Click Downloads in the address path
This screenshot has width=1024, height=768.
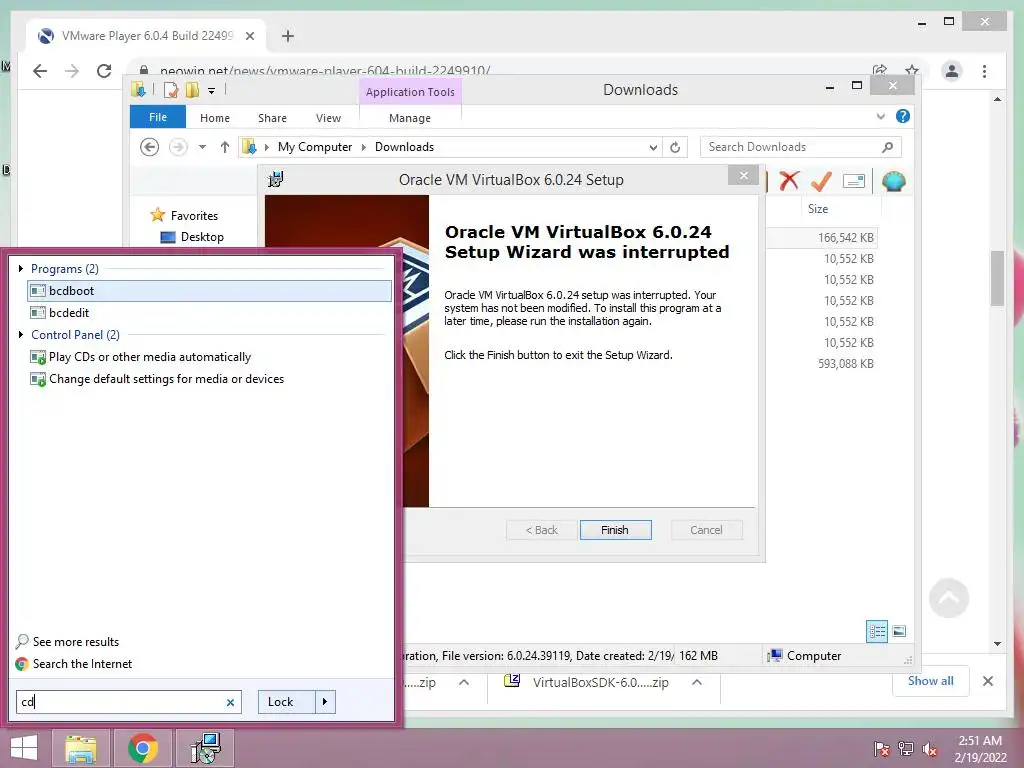point(404,147)
